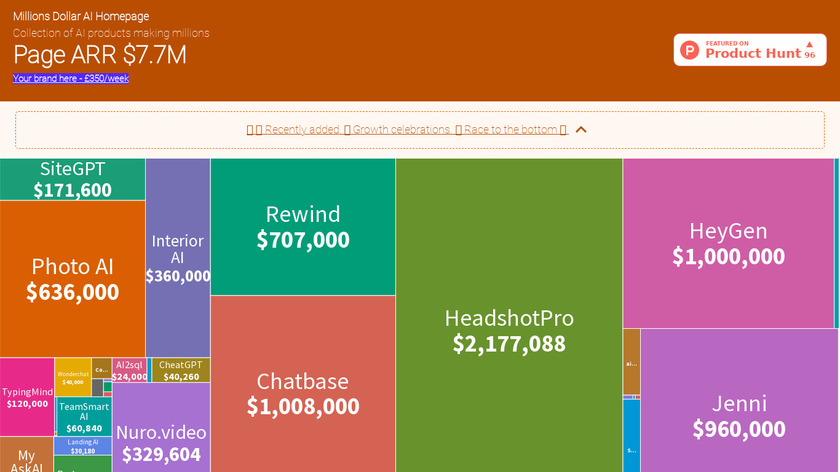Select the Jenni $960,000 tile

click(739, 400)
